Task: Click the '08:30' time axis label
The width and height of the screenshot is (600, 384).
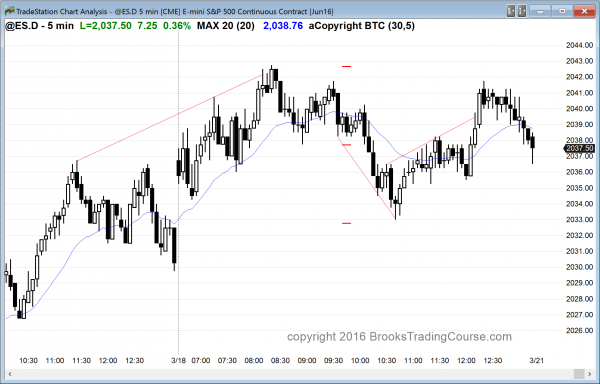Action: click(x=280, y=361)
